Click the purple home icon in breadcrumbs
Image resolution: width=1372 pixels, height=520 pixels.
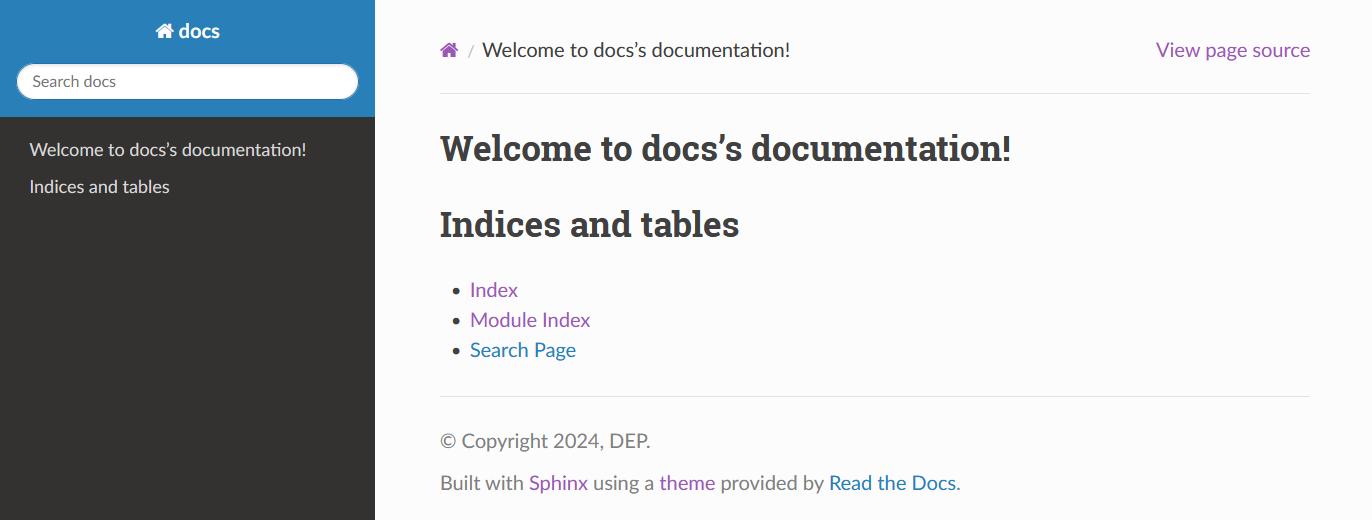449,50
